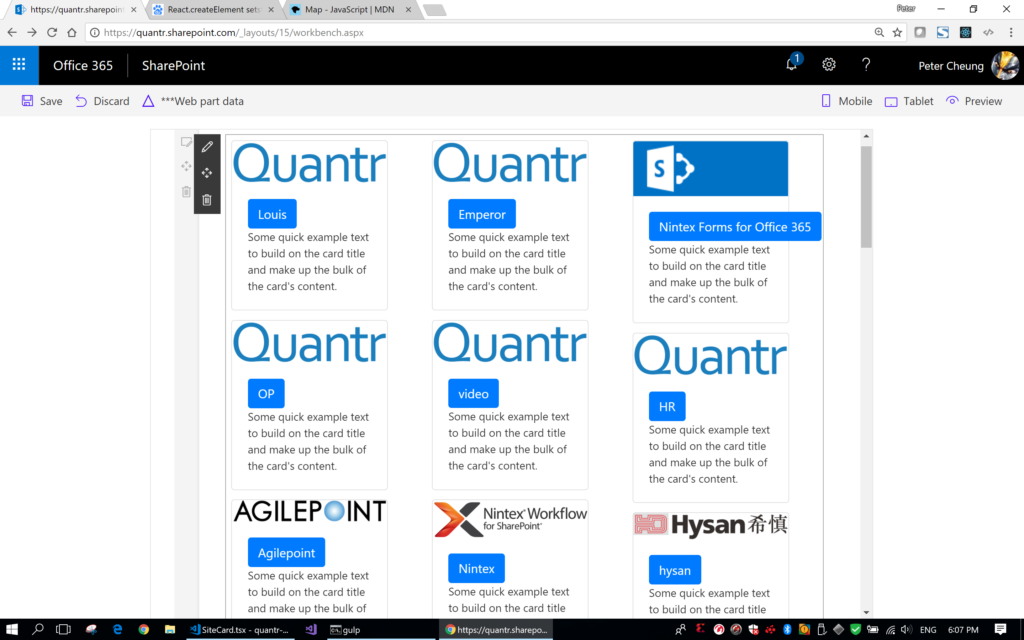Click the blue S extension icon
Screen dimensions: 1024x640
point(942,32)
